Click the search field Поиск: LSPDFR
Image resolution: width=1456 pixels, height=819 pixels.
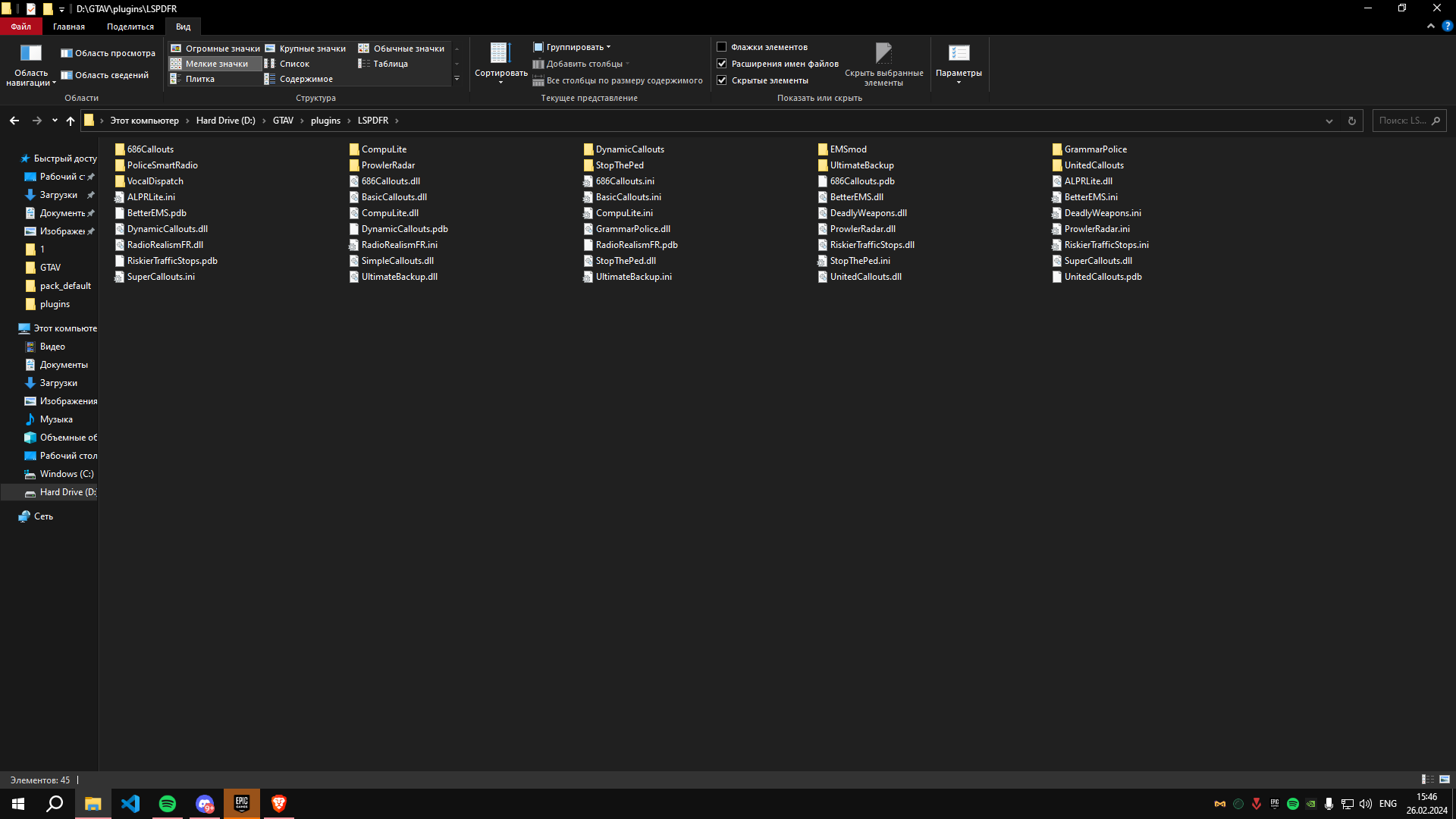coord(1402,121)
